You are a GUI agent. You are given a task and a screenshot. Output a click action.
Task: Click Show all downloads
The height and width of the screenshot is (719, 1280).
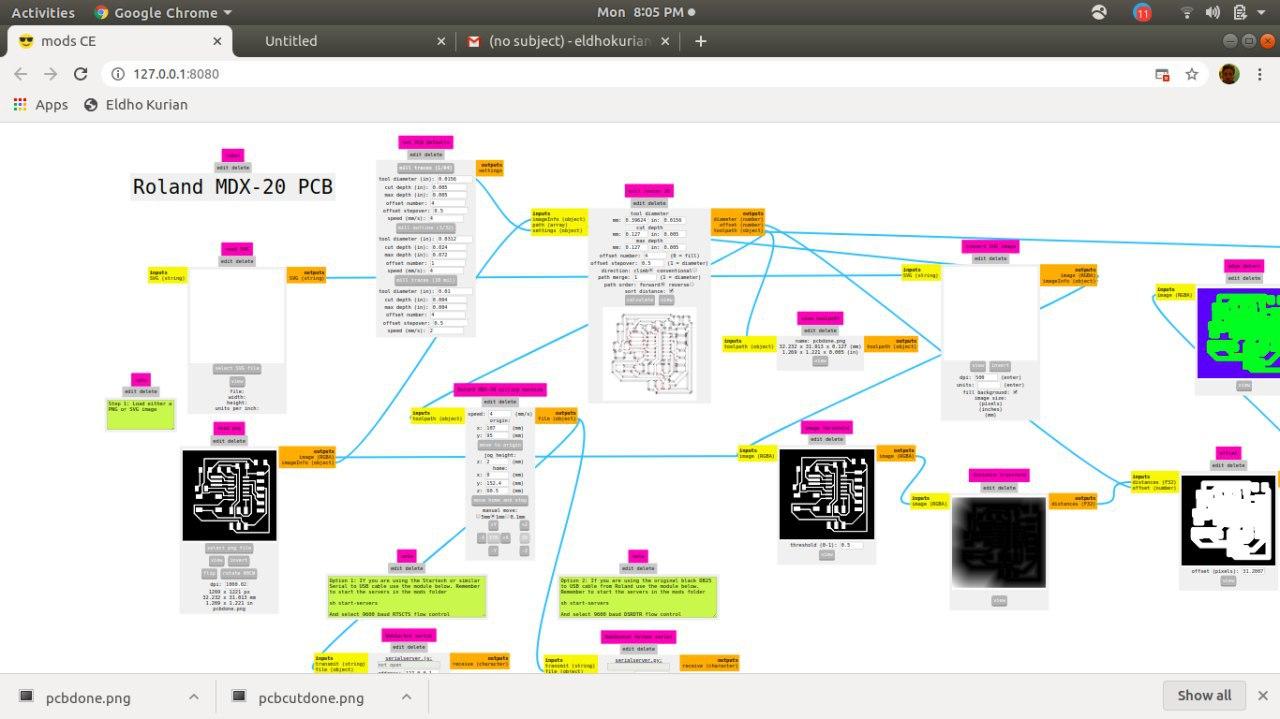1204,695
